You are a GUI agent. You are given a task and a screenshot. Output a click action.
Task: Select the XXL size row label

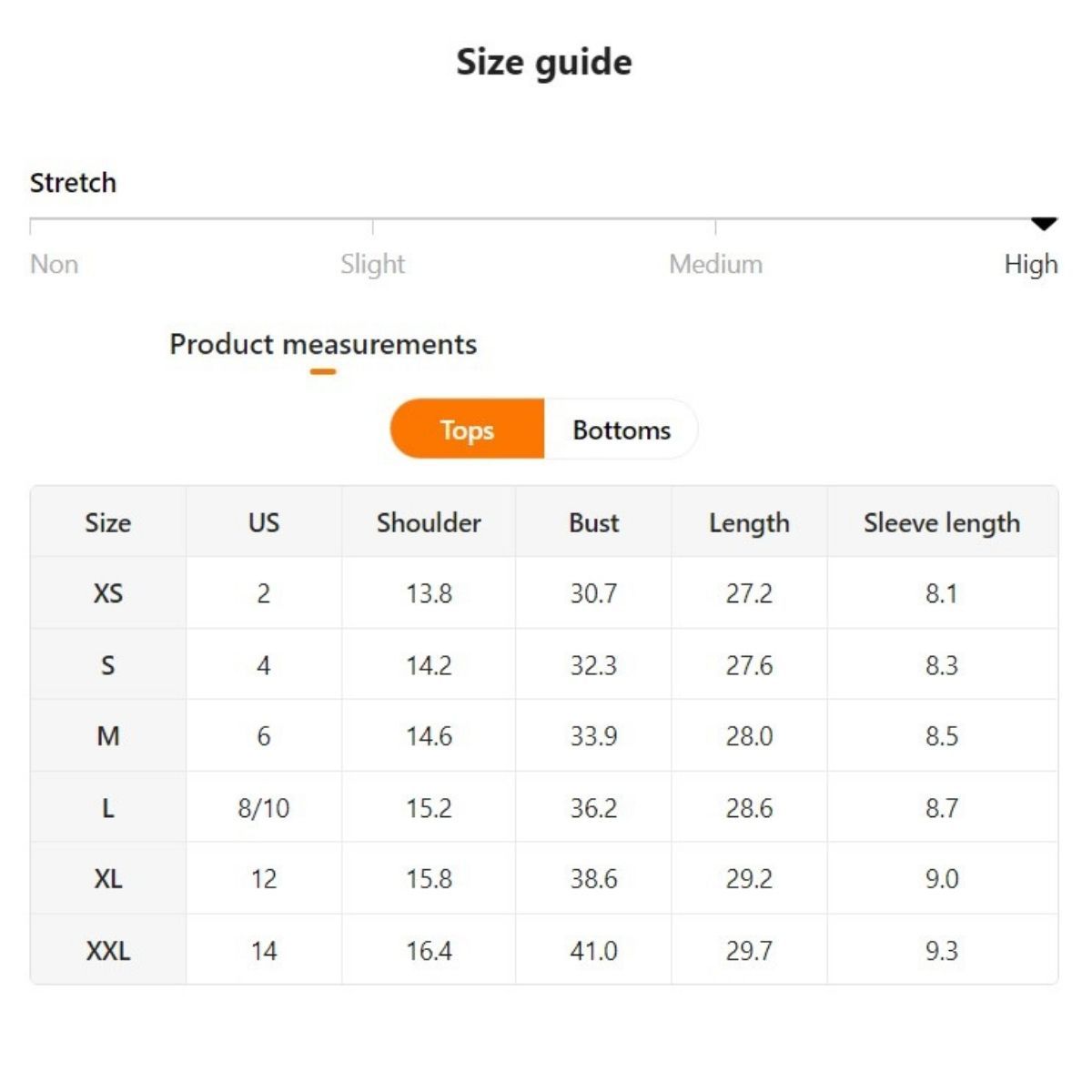(x=107, y=951)
